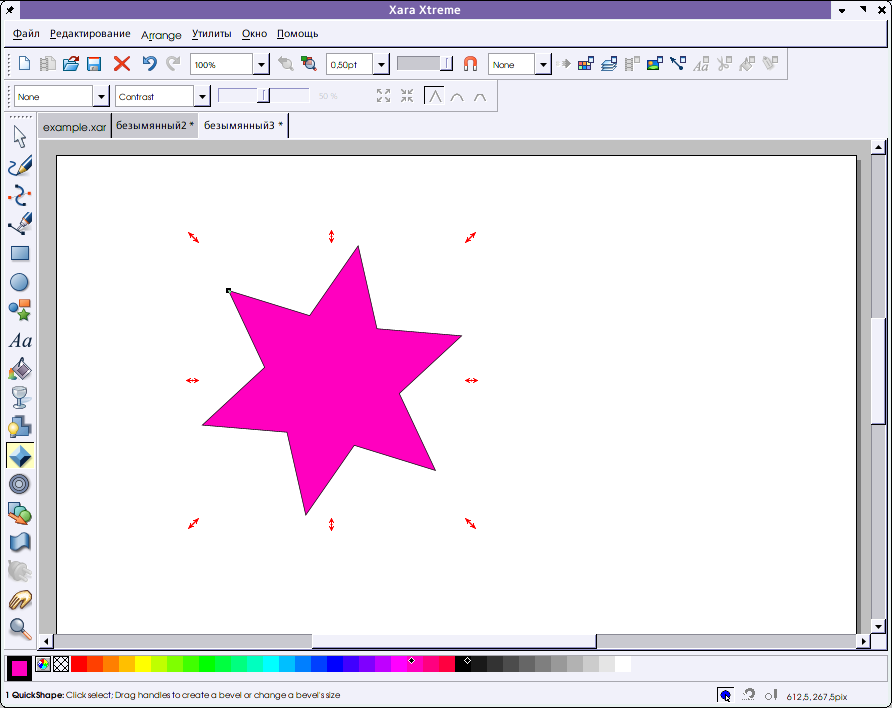Click the red Delete X icon

pyautogui.click(x=122, y=64)
